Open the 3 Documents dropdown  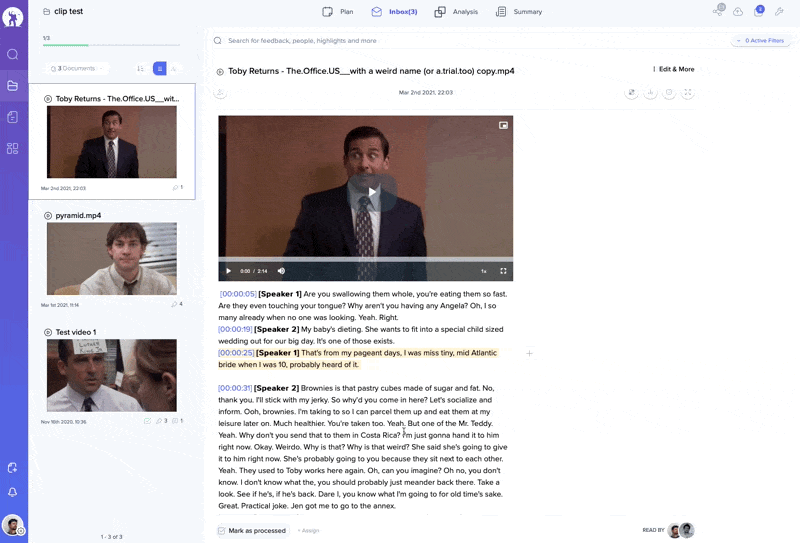click(77, 68)
